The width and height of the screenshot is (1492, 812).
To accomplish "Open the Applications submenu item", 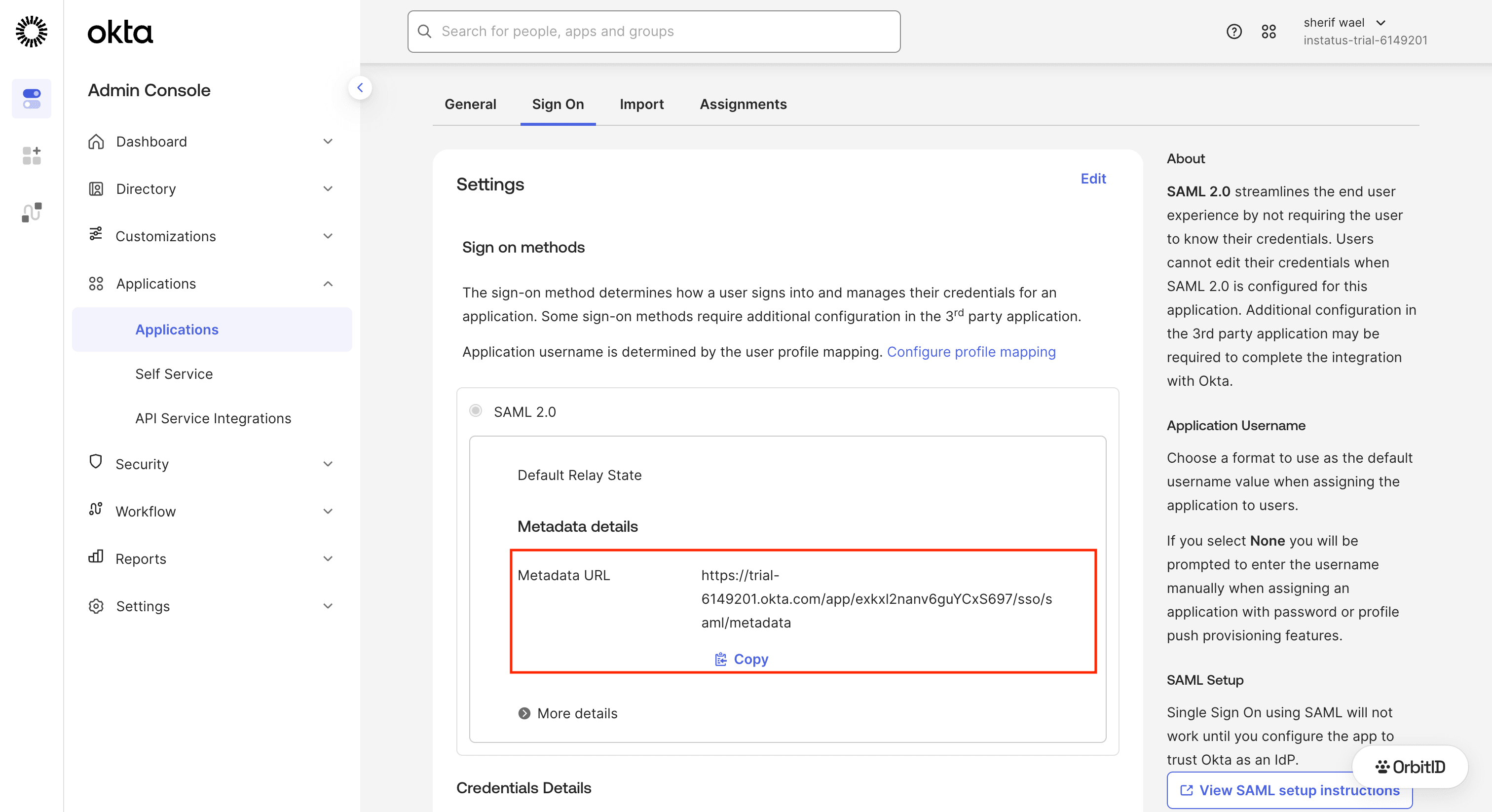I will 212,330.
